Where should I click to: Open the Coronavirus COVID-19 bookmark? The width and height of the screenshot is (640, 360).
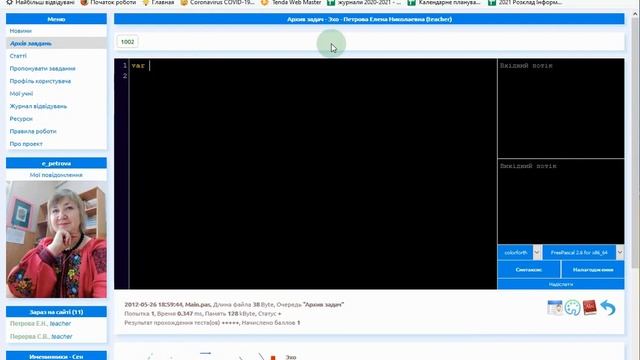[218, 2]
